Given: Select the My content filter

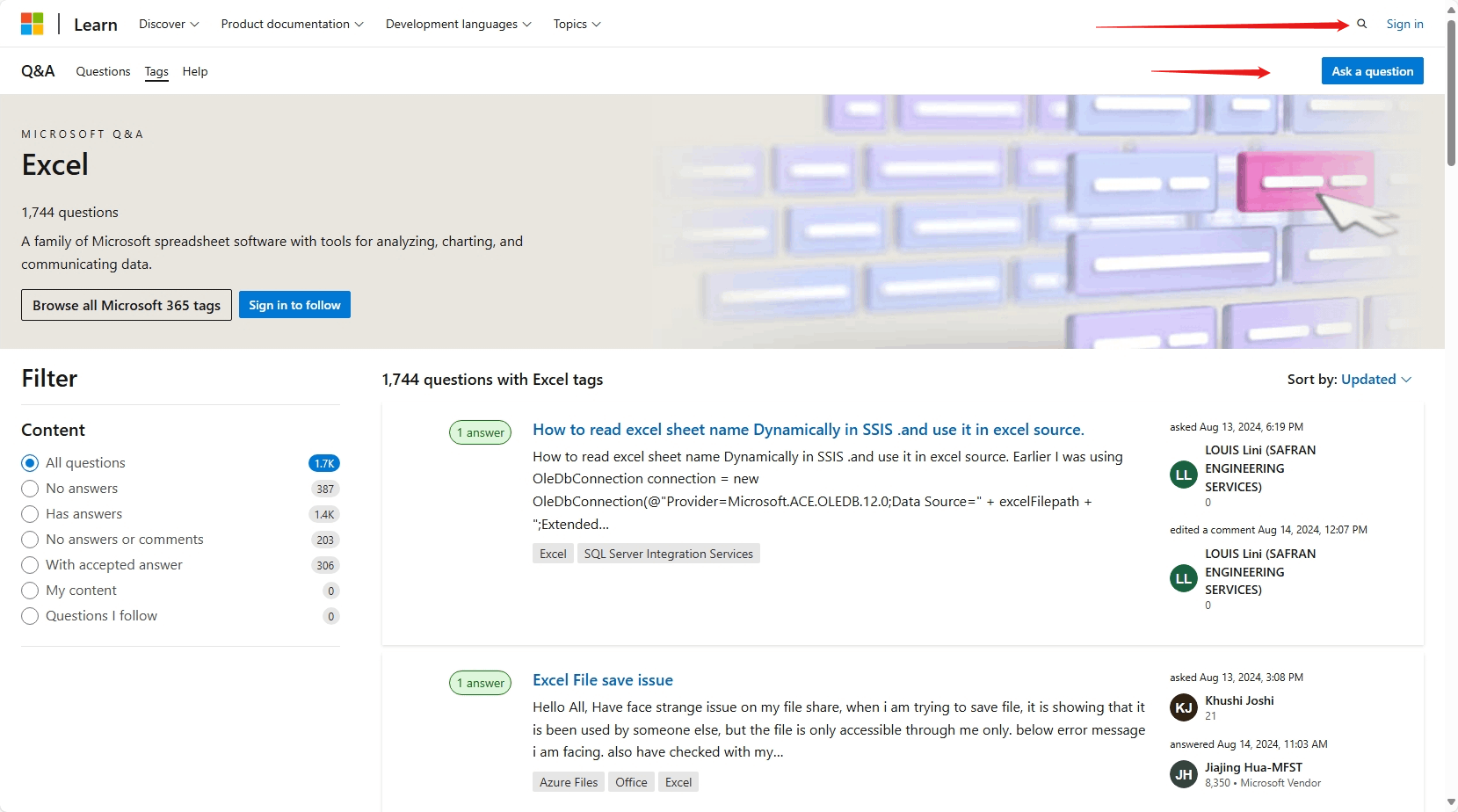Looking at the screenshot, I should click(x=30, y=591).
